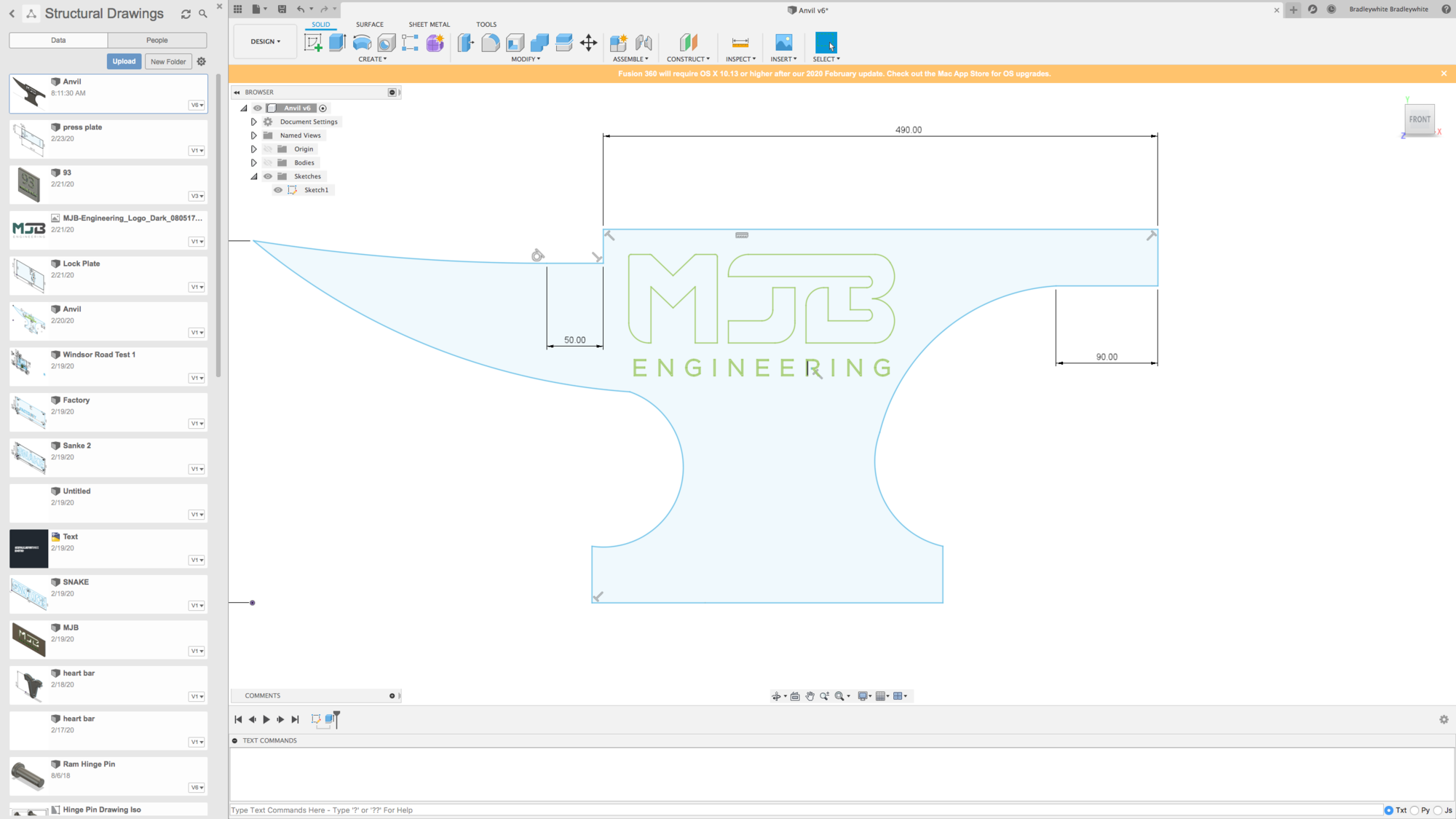Image resolution: width=1456 pixels, height=819 pixels.
Task: Click the Insert image icon
Action: (x=783, y=43)
